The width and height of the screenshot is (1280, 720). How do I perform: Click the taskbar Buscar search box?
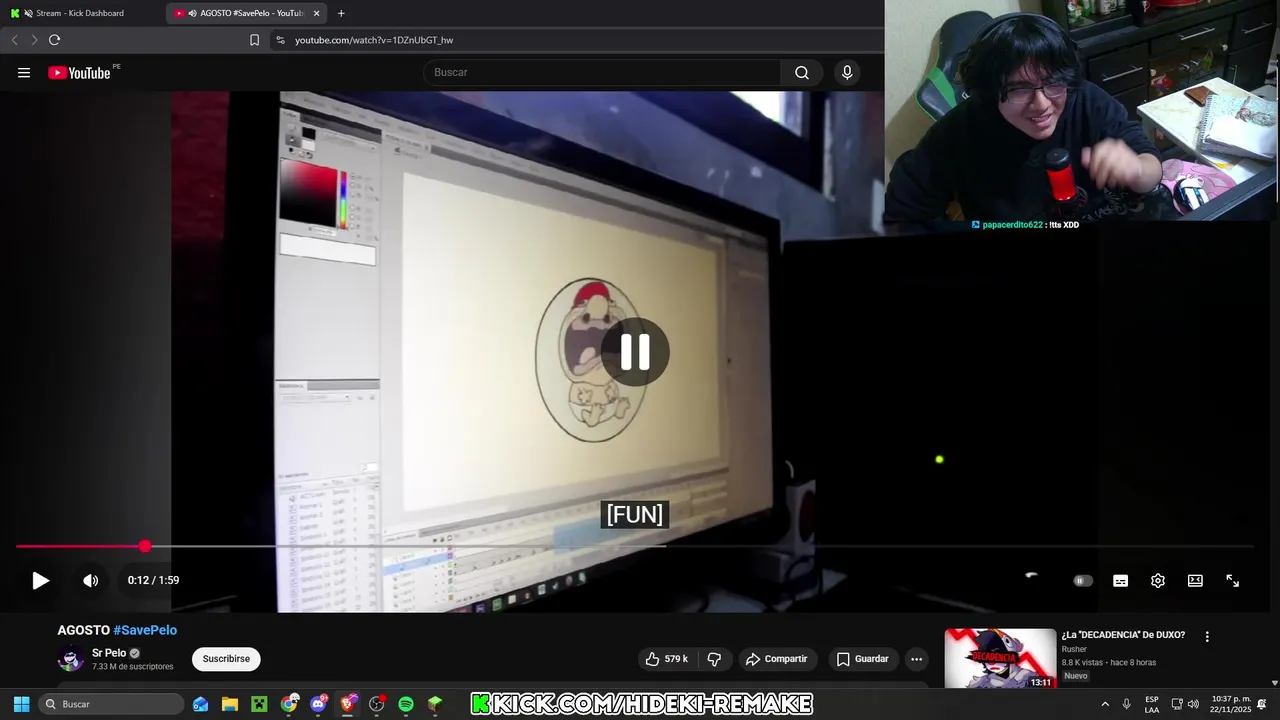point(112,704)
